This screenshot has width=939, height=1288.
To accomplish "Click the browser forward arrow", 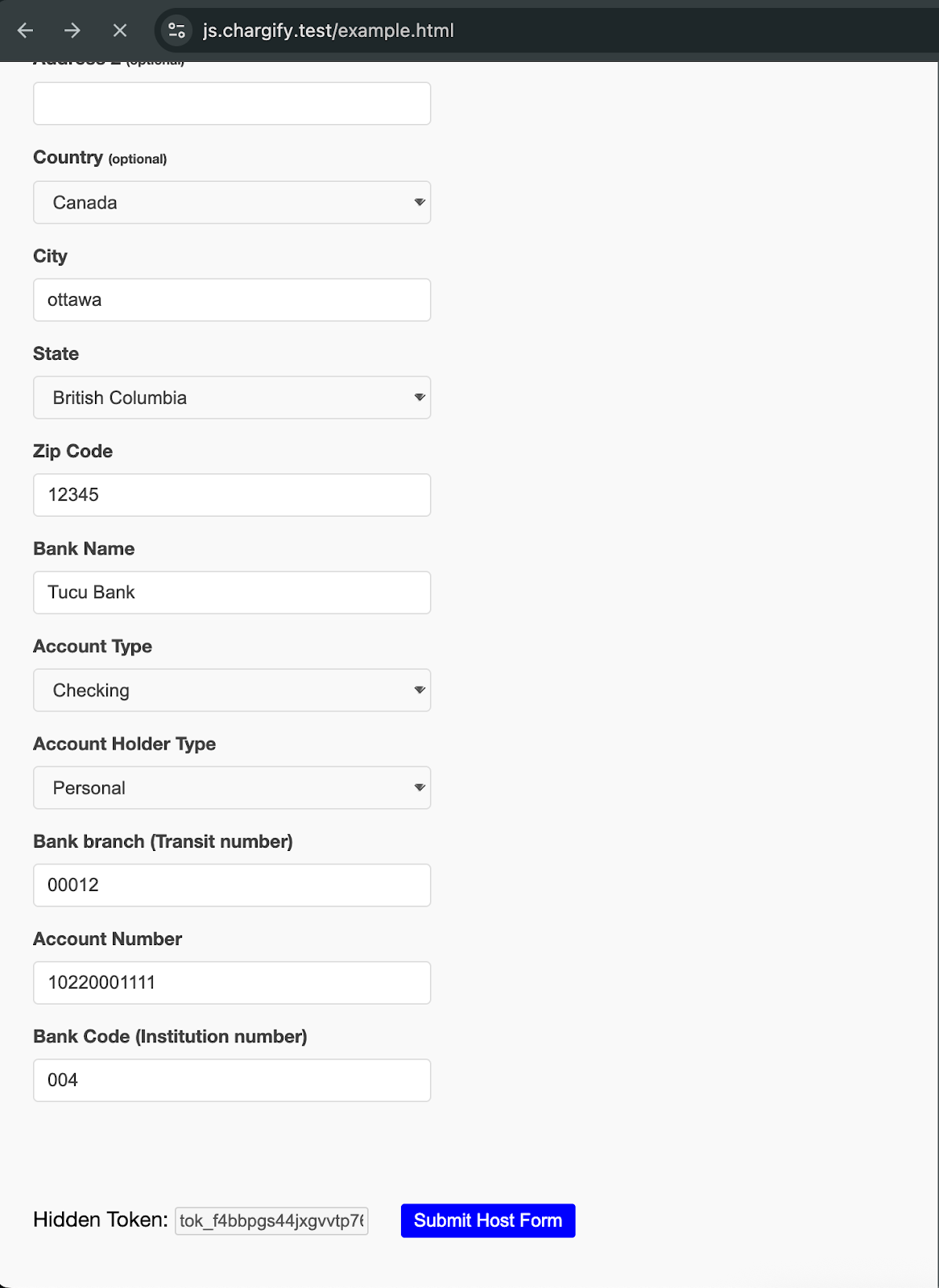I will 72,31.
